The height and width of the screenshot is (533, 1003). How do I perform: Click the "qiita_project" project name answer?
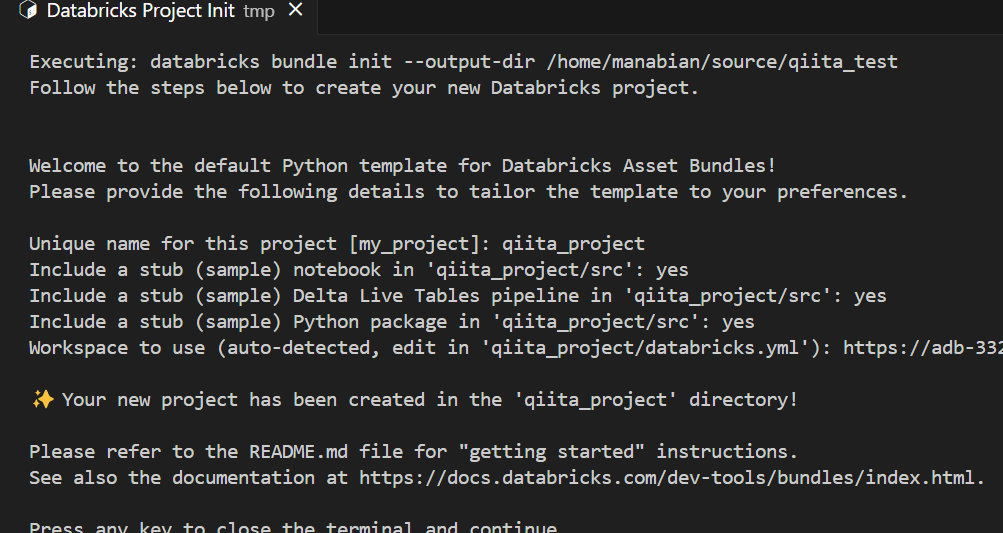click(x=573, y=244)
